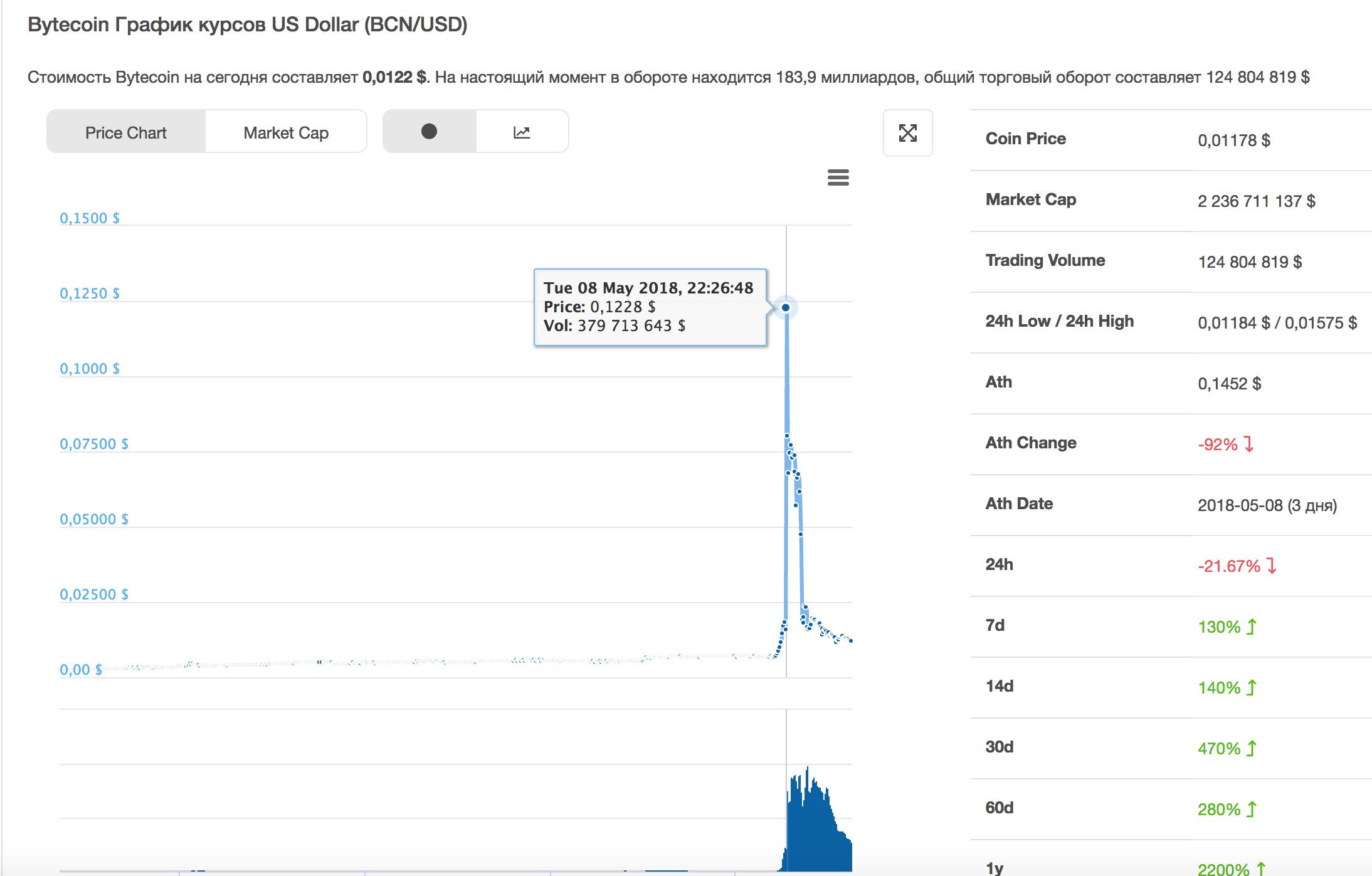Click the volume bars spike in lower chart

click(816, 821)
